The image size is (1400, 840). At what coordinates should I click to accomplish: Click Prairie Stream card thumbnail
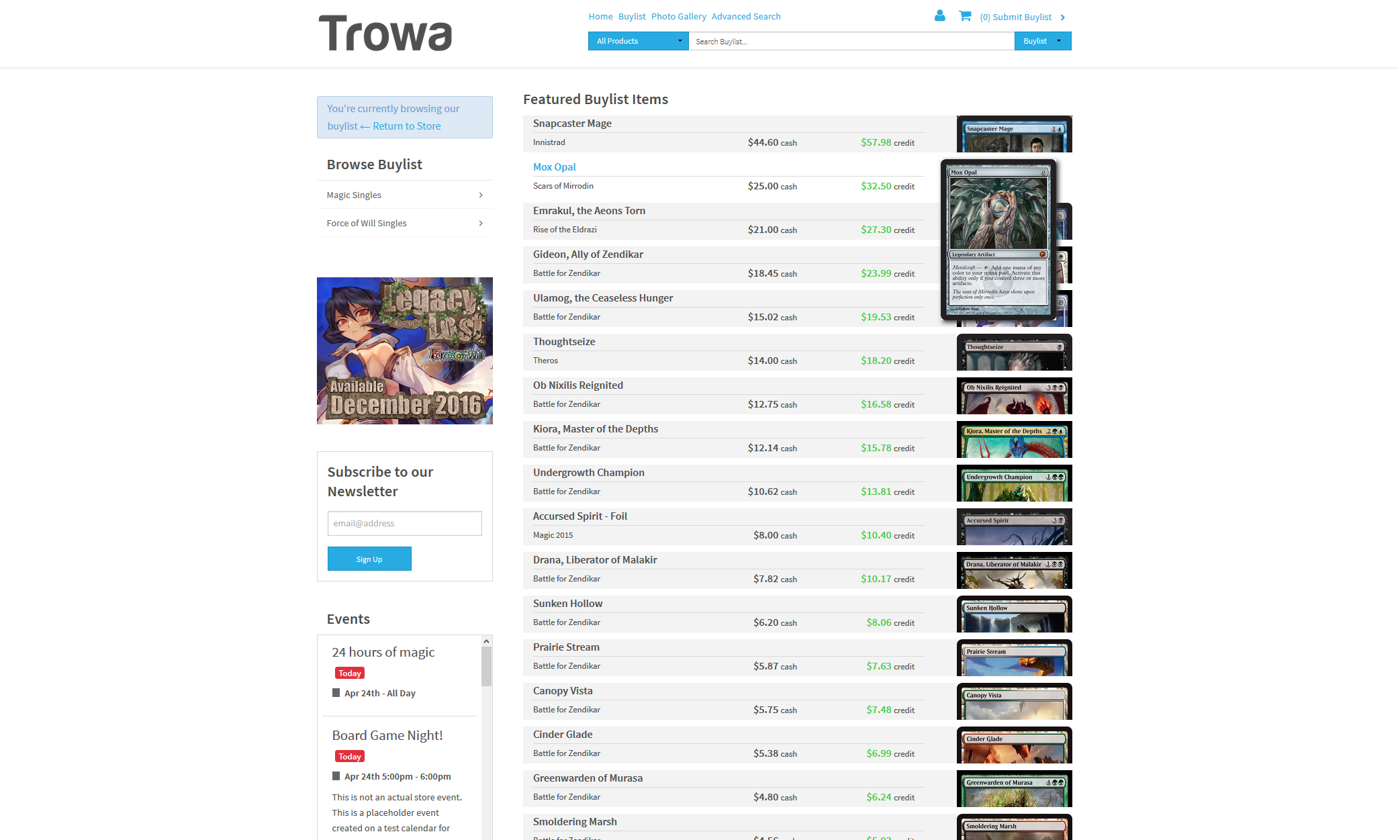(x=1014, y=658)
